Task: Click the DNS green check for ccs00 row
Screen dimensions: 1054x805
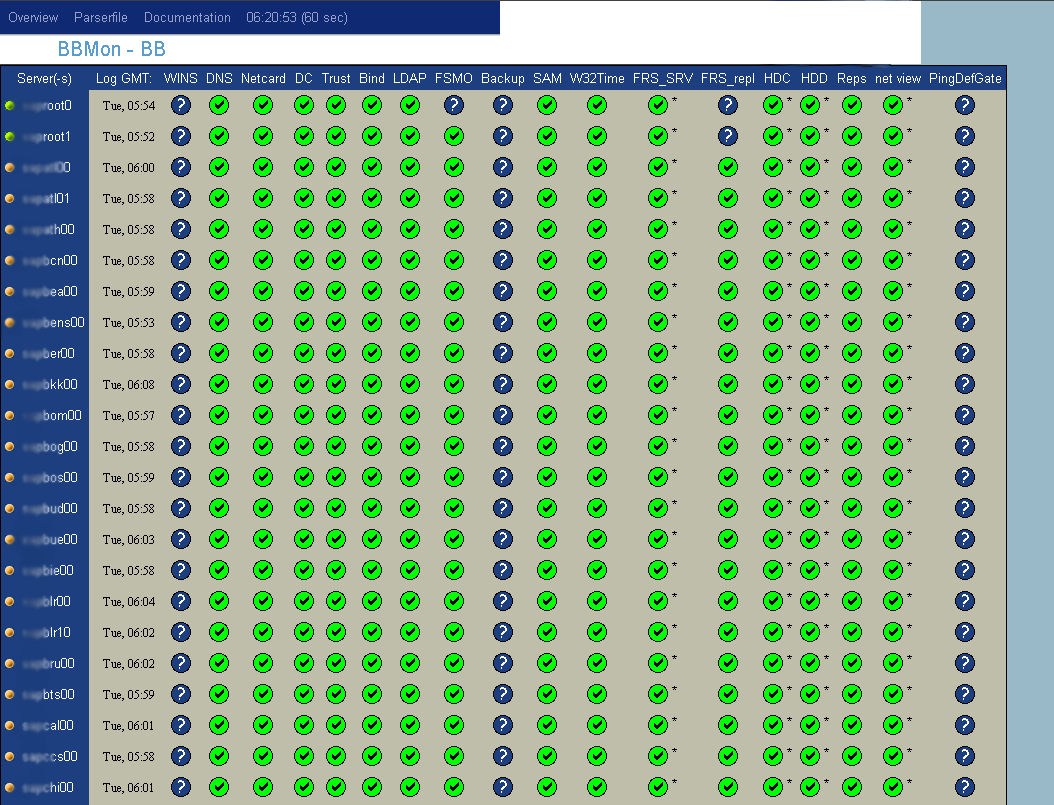Action: pos(219,756)
